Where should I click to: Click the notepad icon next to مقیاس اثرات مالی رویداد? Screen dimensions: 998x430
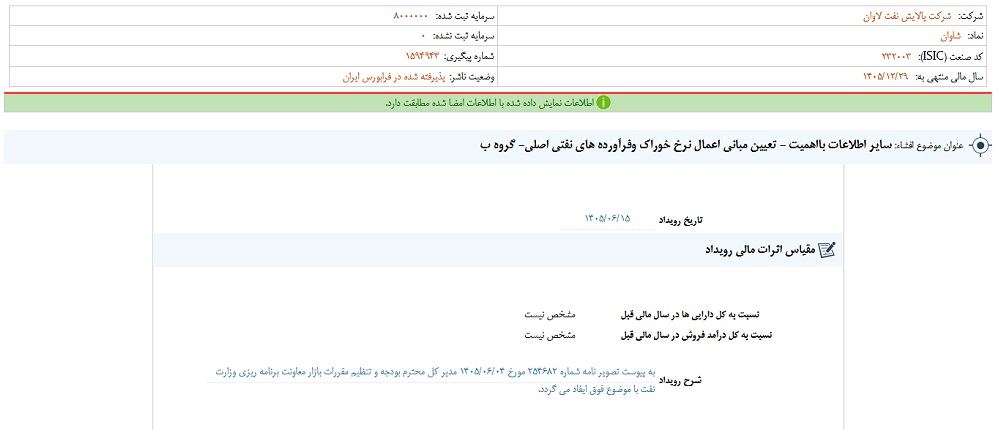826,250
